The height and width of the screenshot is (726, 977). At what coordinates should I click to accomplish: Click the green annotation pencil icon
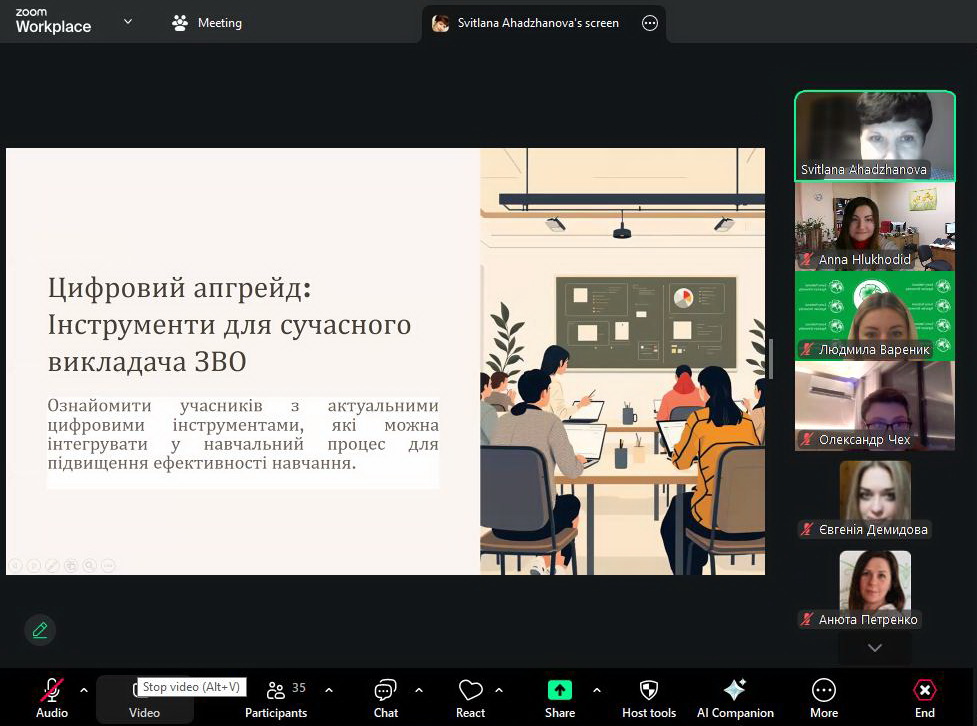40,630
